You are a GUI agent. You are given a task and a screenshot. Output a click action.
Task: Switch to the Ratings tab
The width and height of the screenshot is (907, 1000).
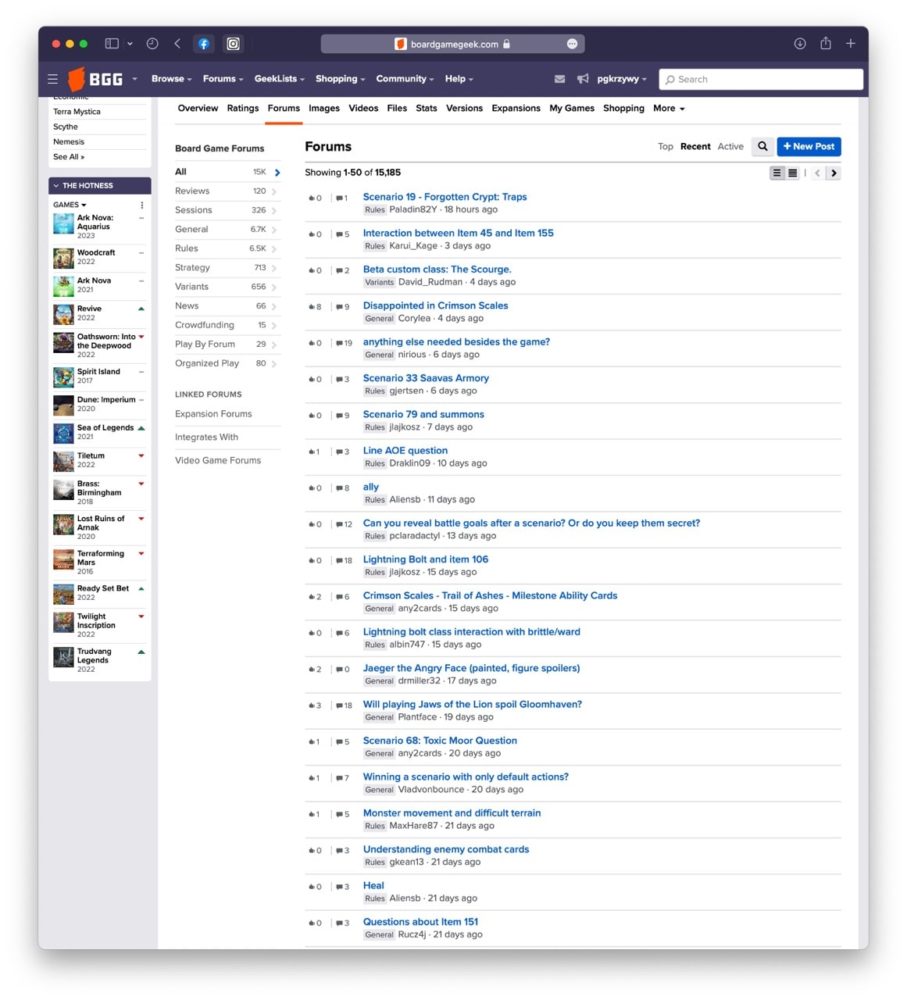[x=242, y=108]
